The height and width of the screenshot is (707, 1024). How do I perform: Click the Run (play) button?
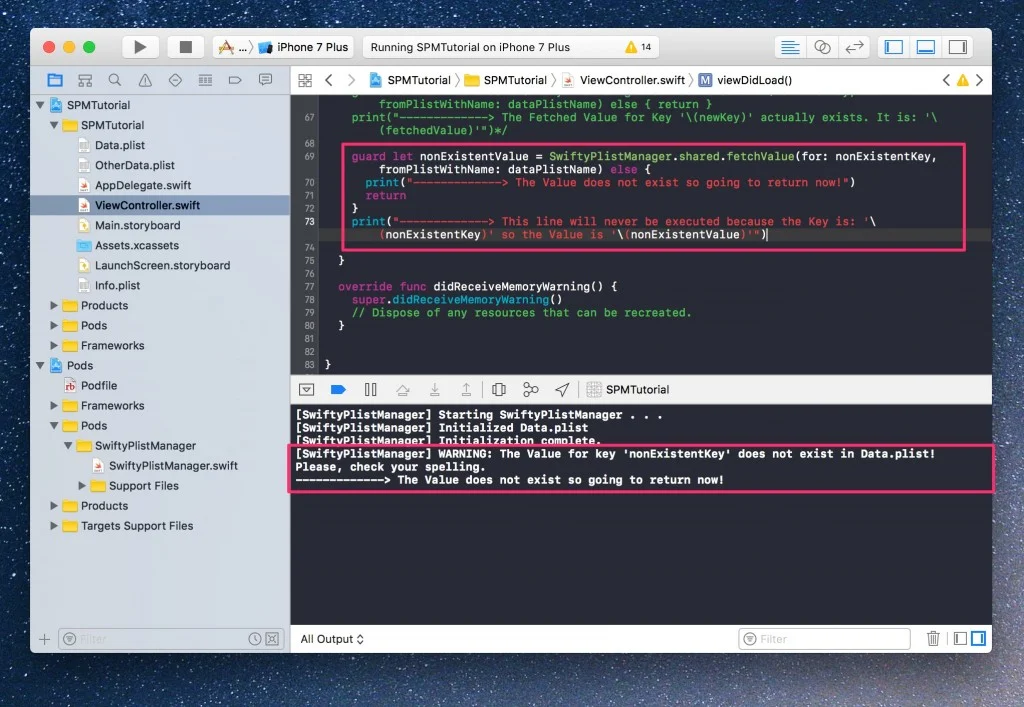[140, 47]
